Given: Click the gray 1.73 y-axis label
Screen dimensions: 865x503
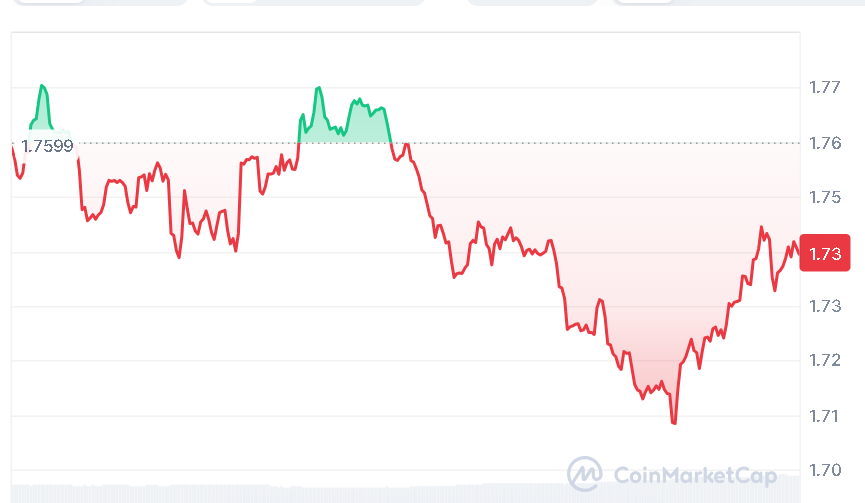Looking at the screenshot, I should pyautogui.click(x=824, y=306).
